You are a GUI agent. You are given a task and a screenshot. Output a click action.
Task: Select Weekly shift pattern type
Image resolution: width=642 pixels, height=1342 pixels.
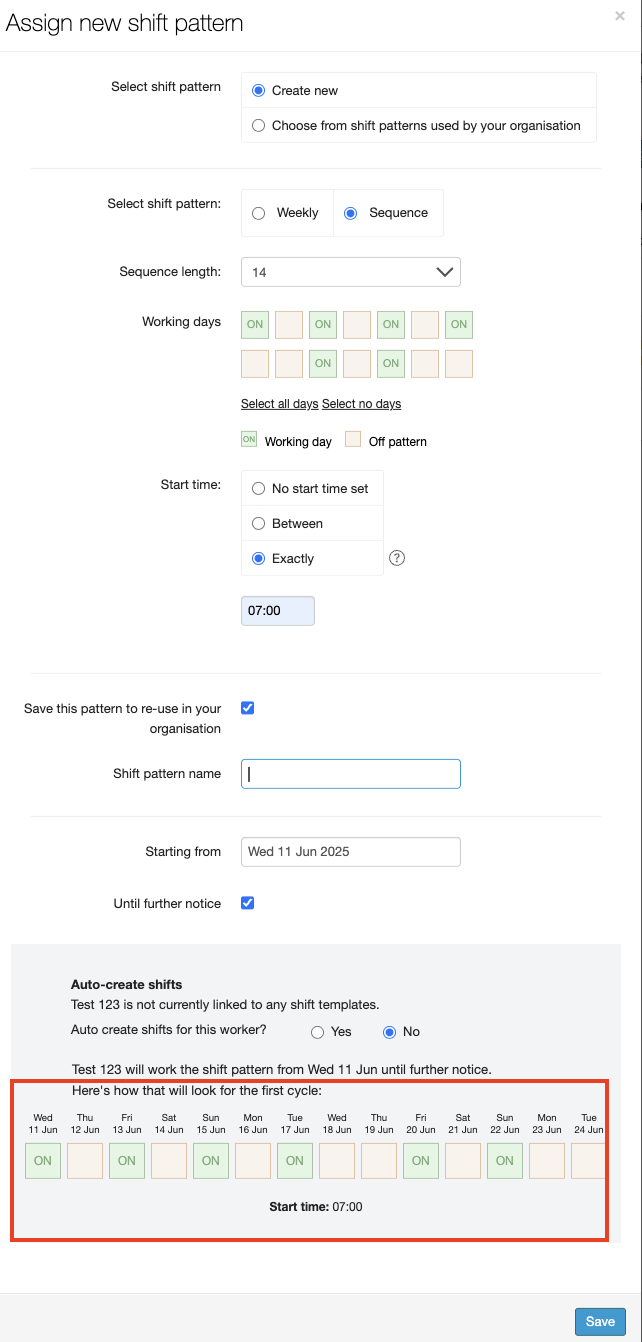259,213
